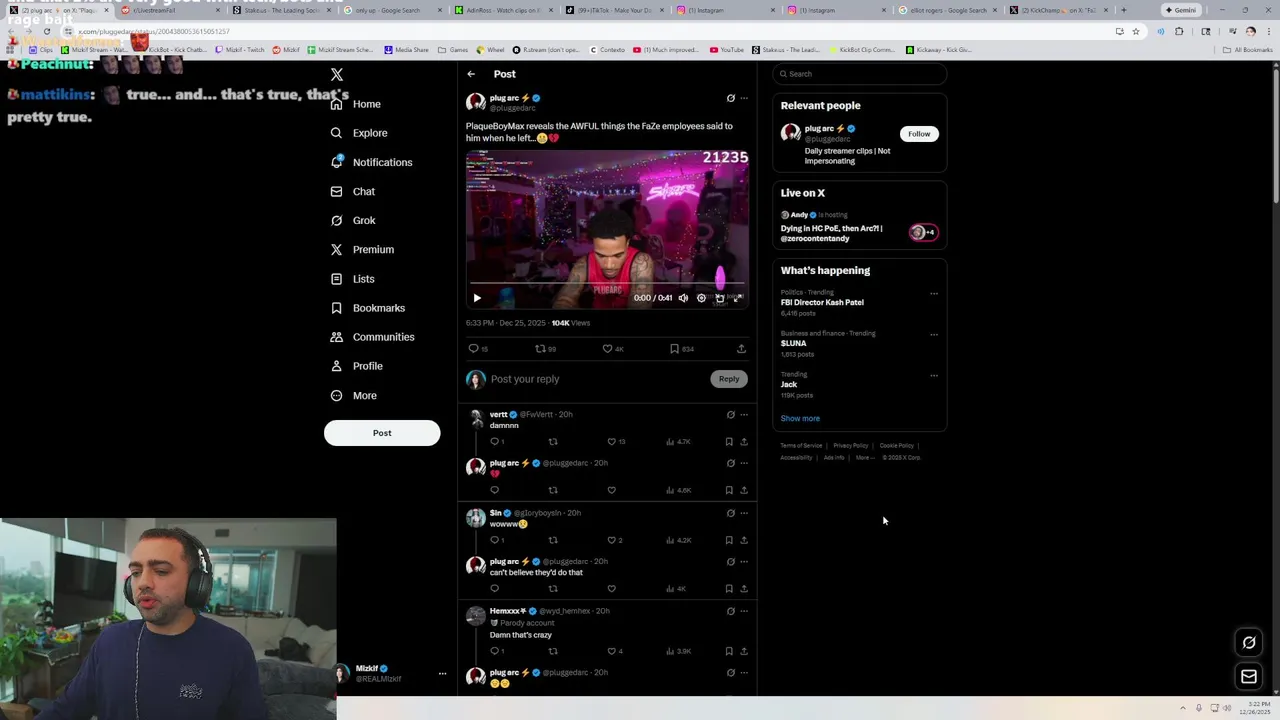The width and height of the screenshot is (1280, 720).
Task: Open Terms of Service footer link
Action: point(801,446)
